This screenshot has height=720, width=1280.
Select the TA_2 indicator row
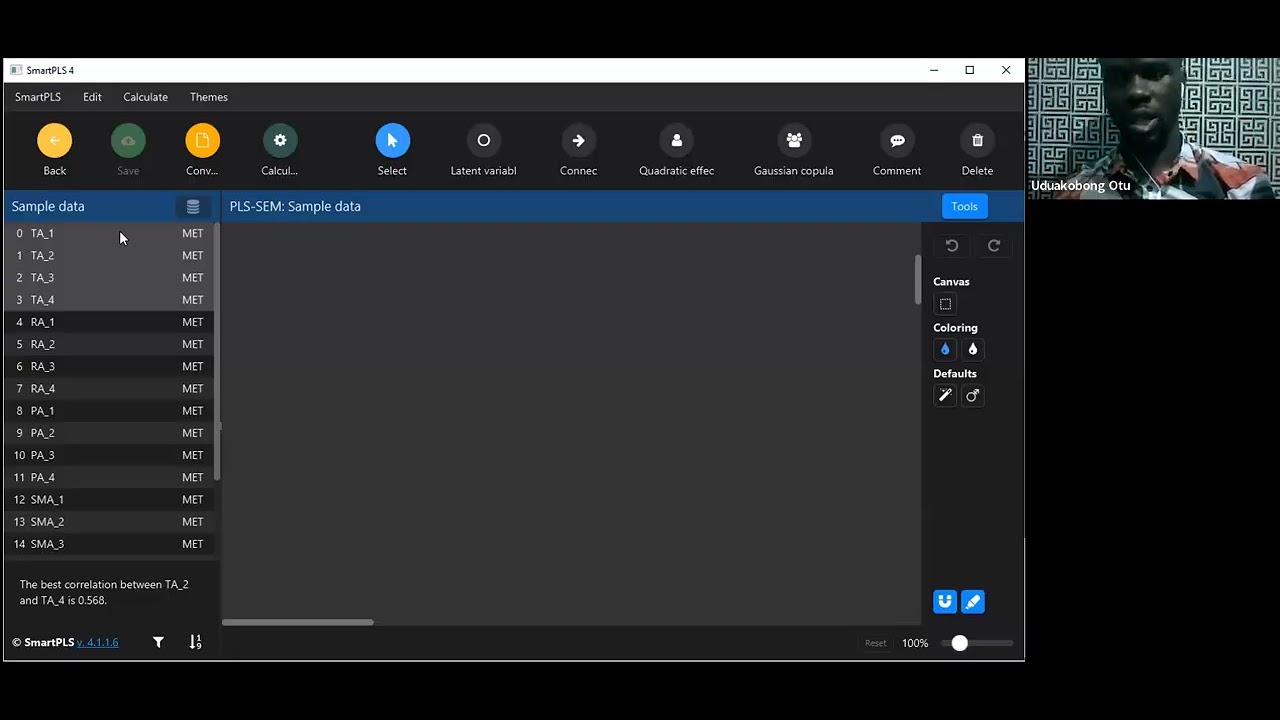tap(109, 255)
